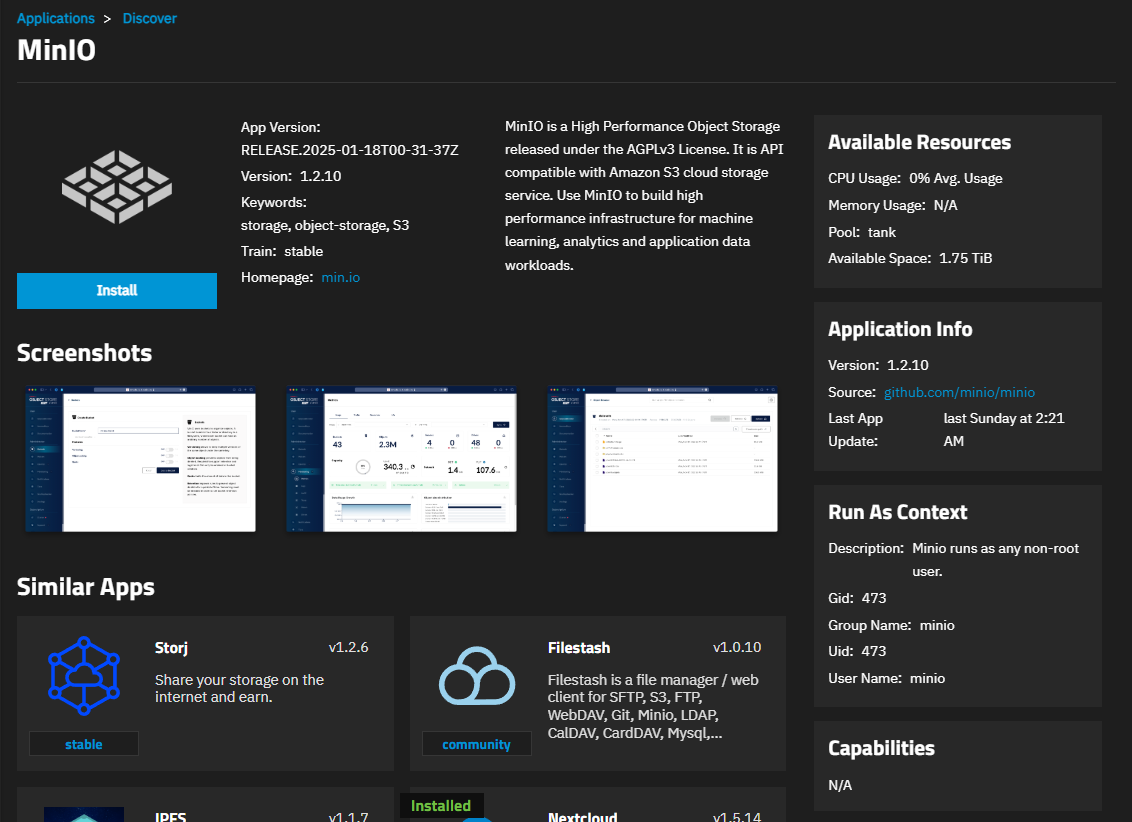
Task: Click the Available Resources heading
Action: pyautogui.click(x=919, y=142)
